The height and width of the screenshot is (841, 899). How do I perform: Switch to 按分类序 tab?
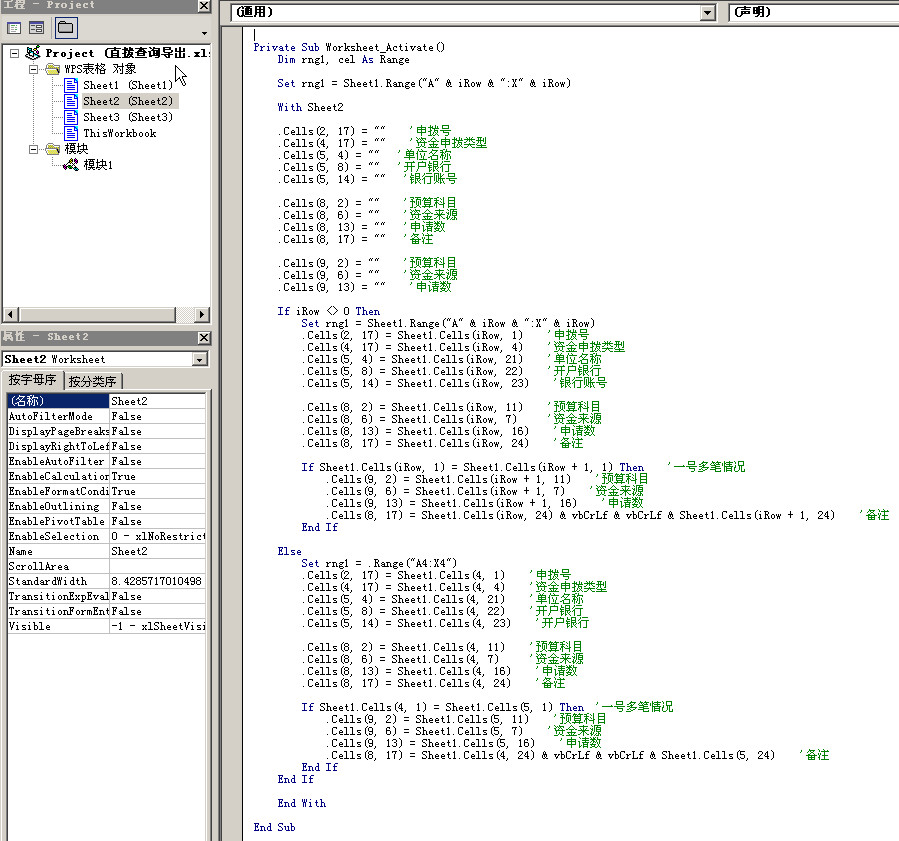click(93, 381)
